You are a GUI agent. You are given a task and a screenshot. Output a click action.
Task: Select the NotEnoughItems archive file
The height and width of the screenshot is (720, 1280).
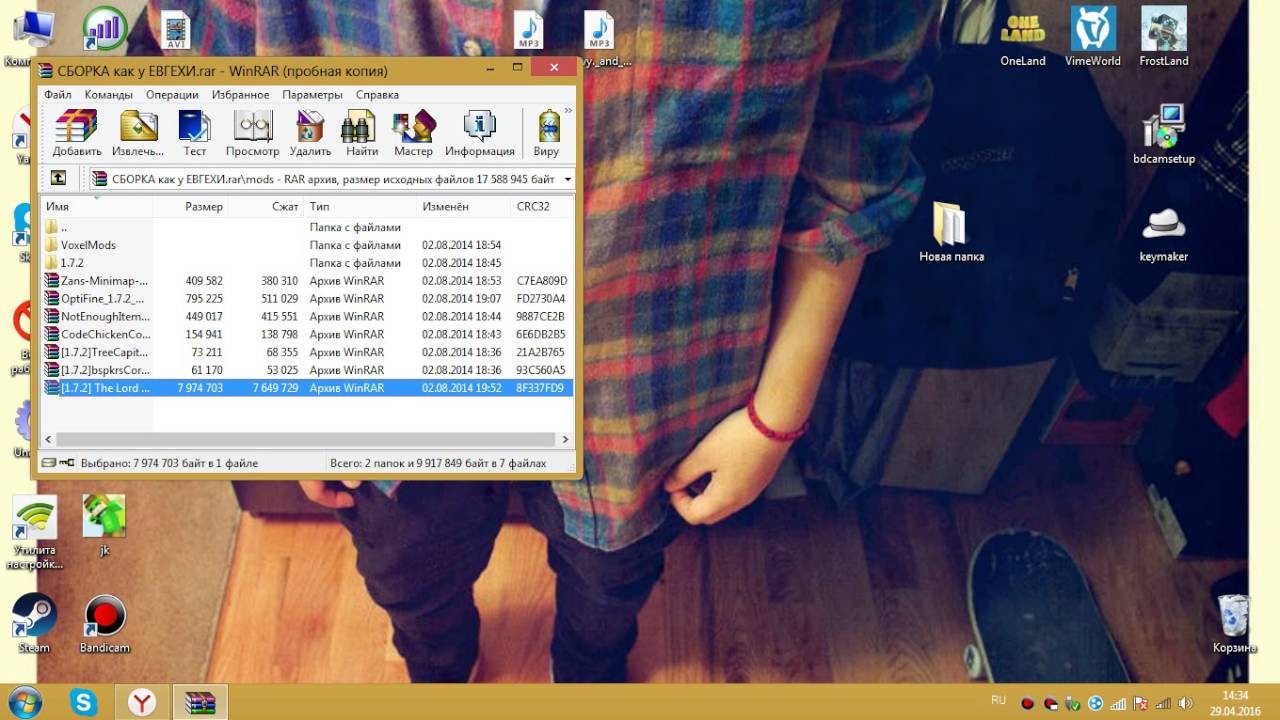point(308,317)
